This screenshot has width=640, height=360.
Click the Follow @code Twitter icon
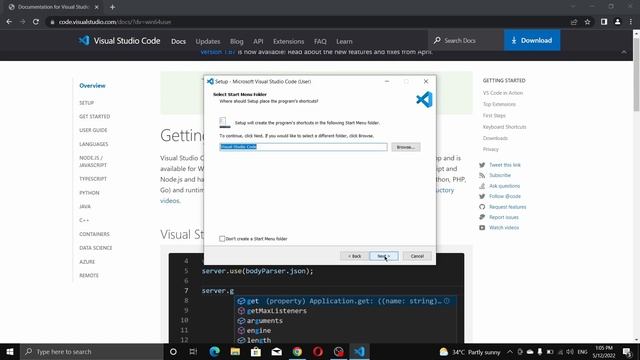coord(482,196)
